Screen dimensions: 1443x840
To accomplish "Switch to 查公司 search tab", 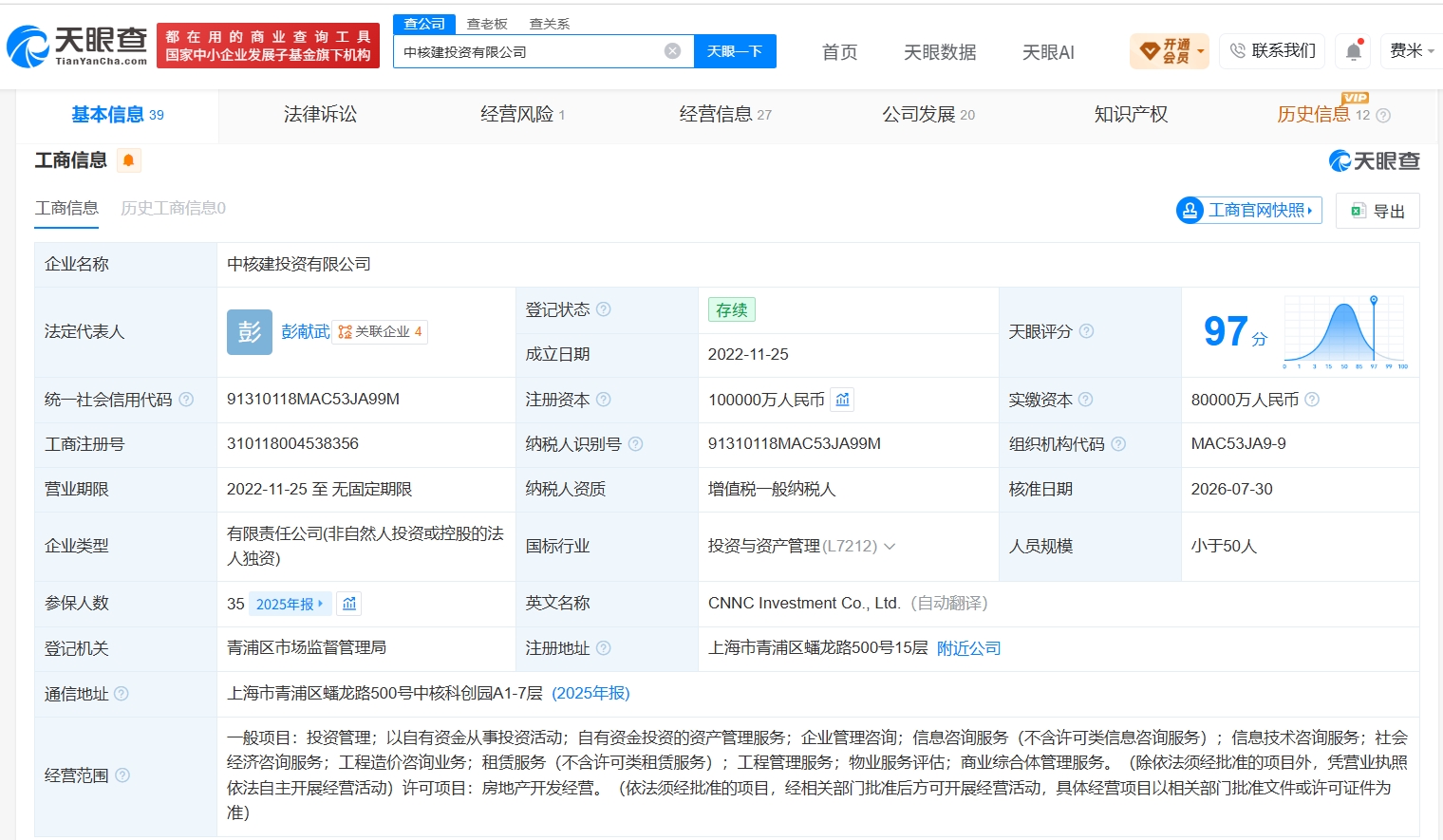I will [x=424, y=24].
